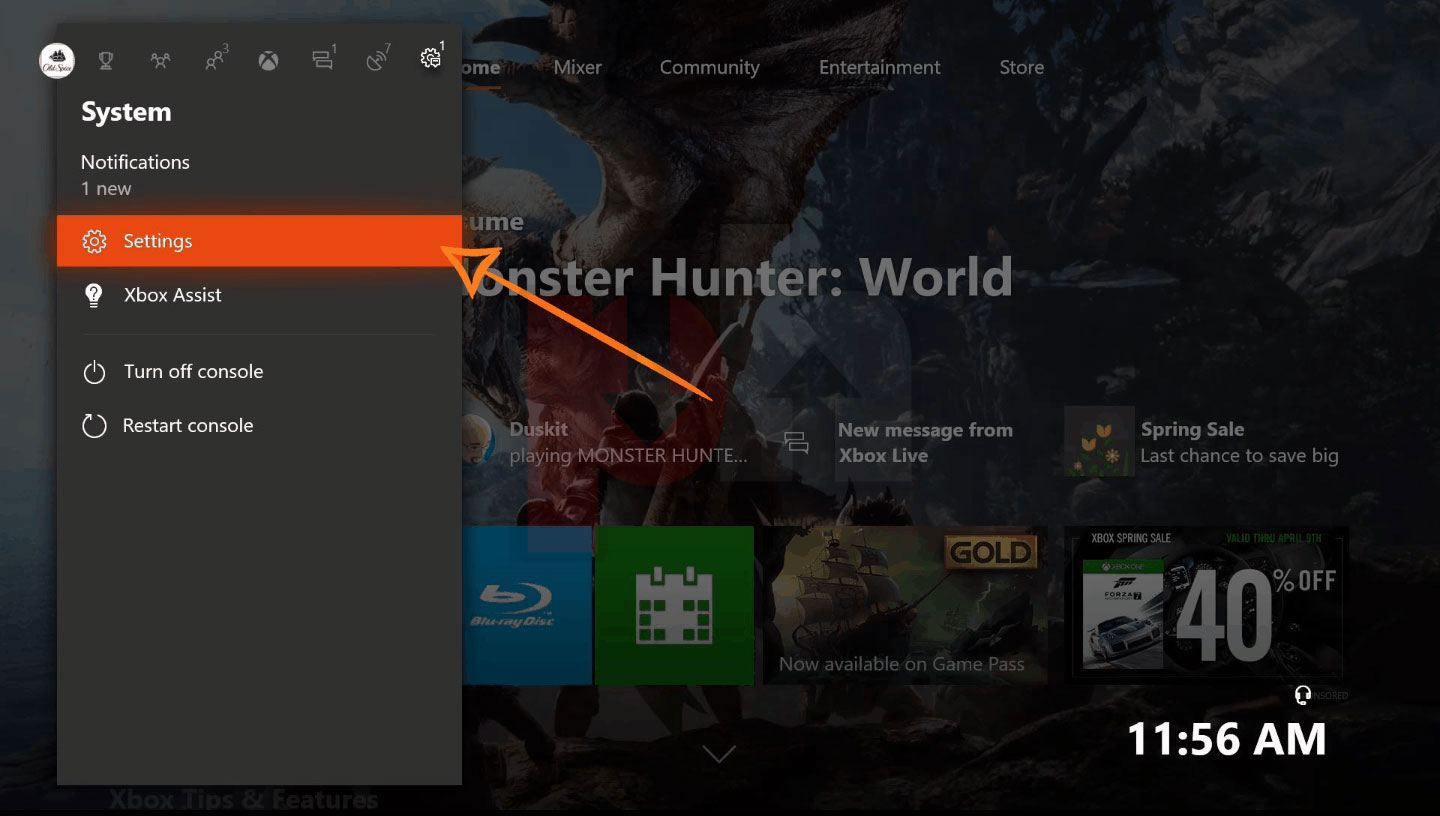The height and width of the screenshot is (816, 1440).
Task: Click the lightbulb icon for Xbox Assist
Action: click(94, 295)
